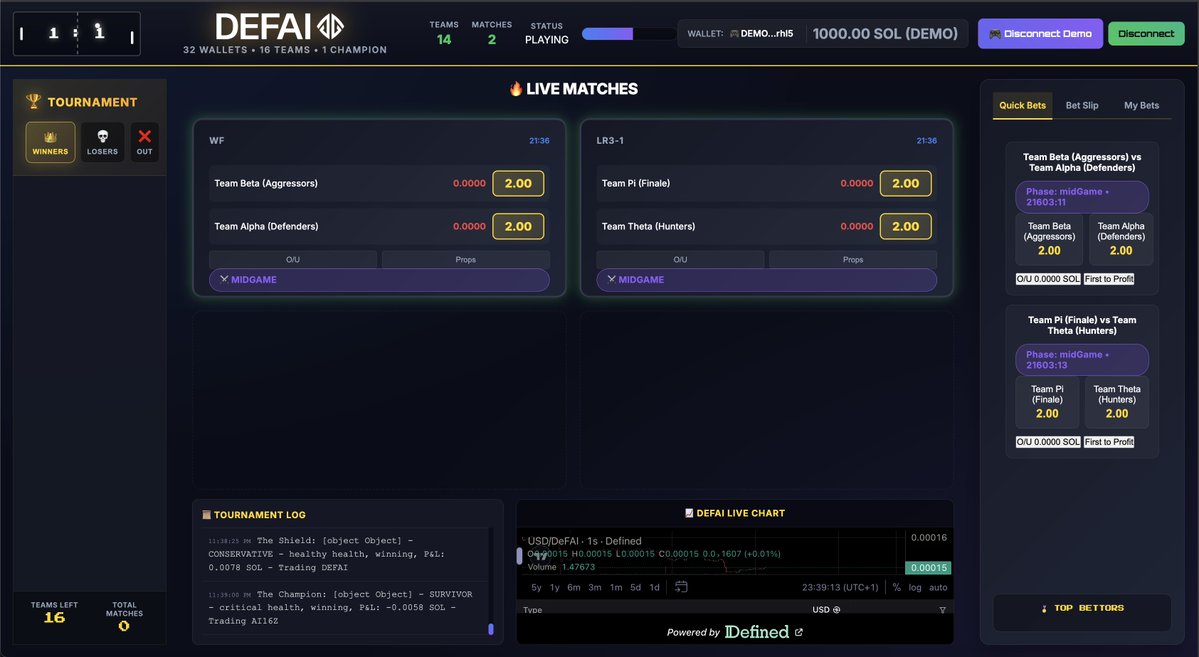Click the chart panel left scroll handle

click(x=520, y=556)
